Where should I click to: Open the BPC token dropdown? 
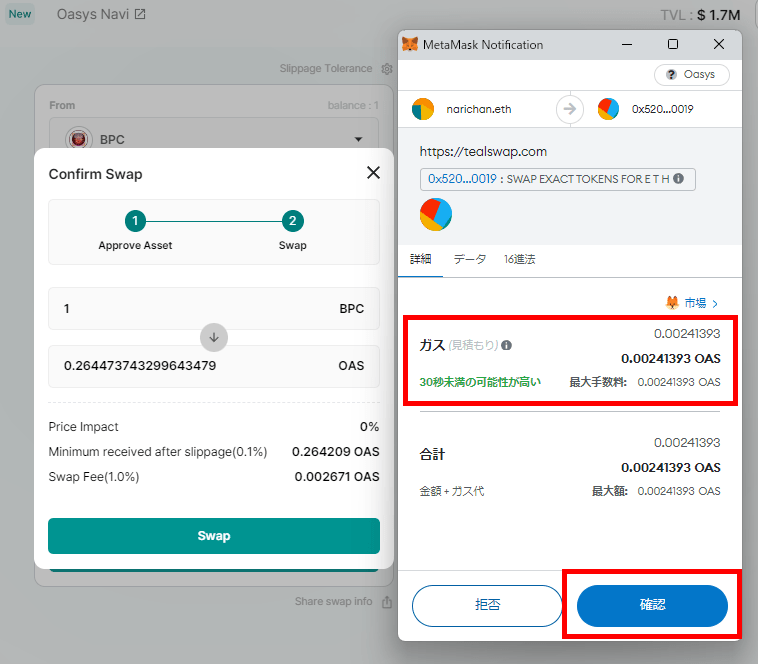(x=358, y=140)
